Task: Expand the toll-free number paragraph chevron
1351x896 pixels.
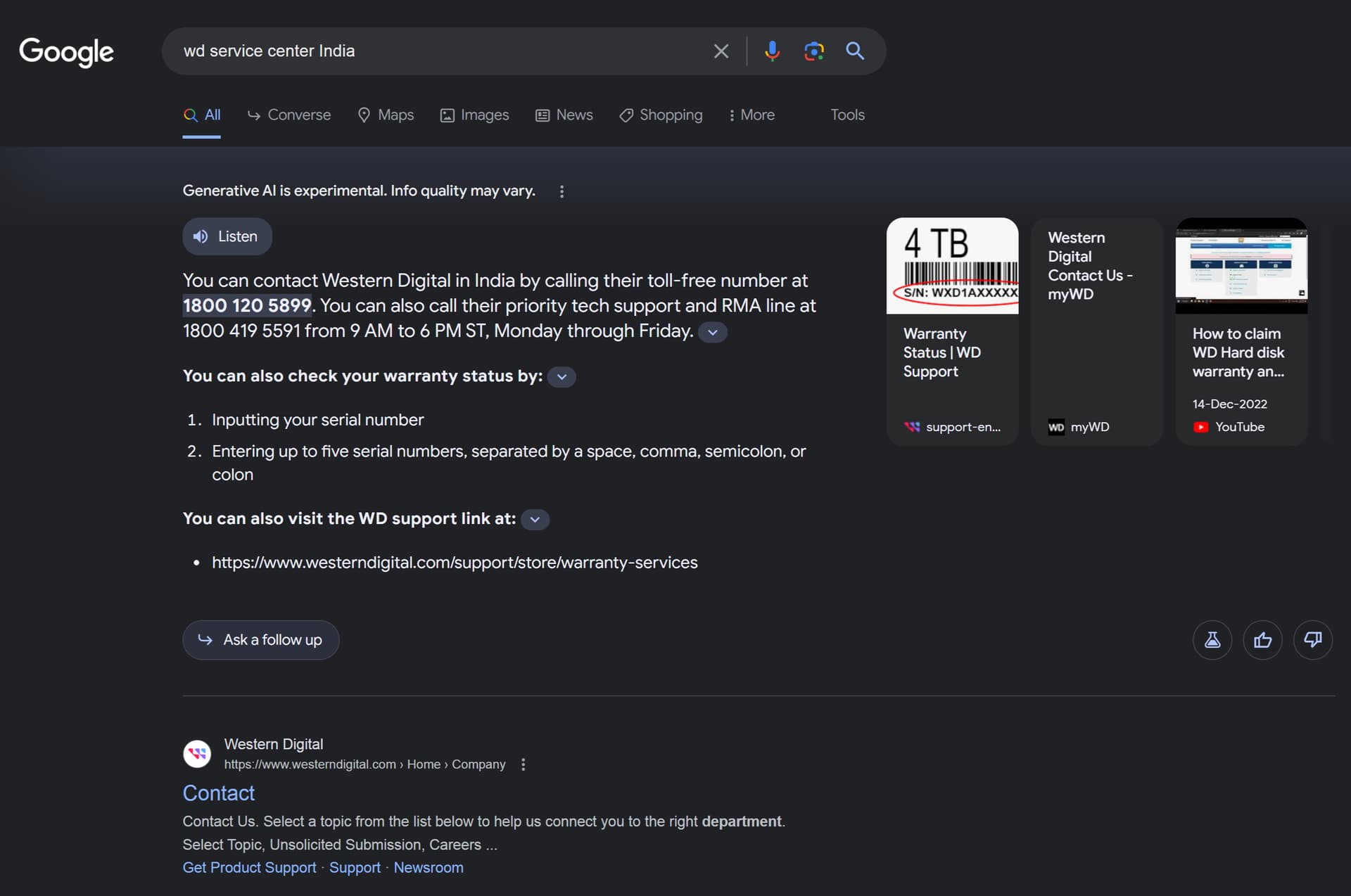Action: click(x=713, y=332)
